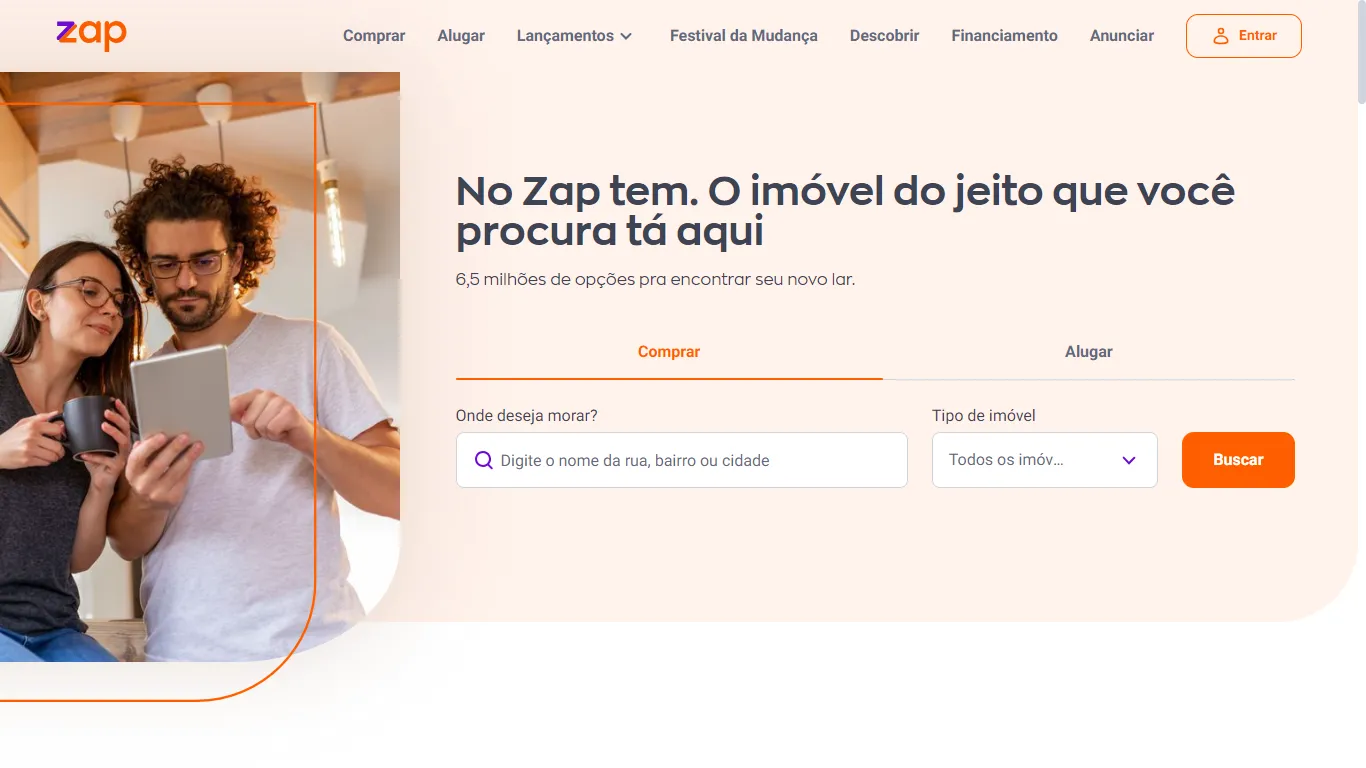Open Comprar in the top navigation

(374, 36)
